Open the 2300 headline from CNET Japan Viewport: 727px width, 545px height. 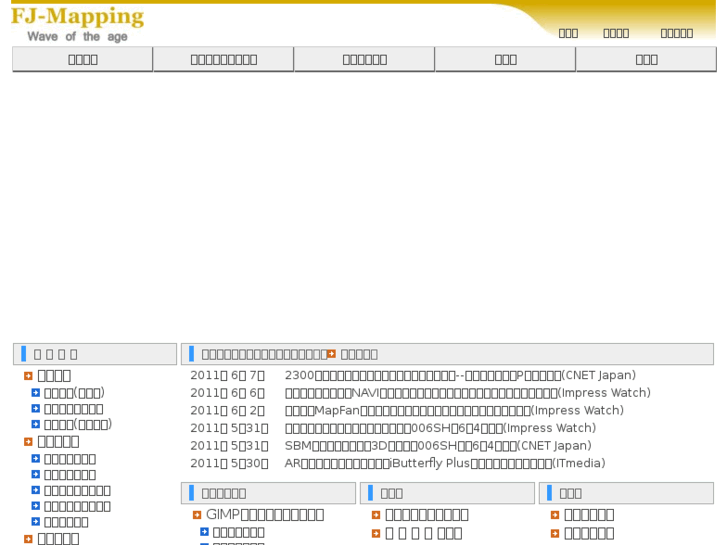(460, 375)
